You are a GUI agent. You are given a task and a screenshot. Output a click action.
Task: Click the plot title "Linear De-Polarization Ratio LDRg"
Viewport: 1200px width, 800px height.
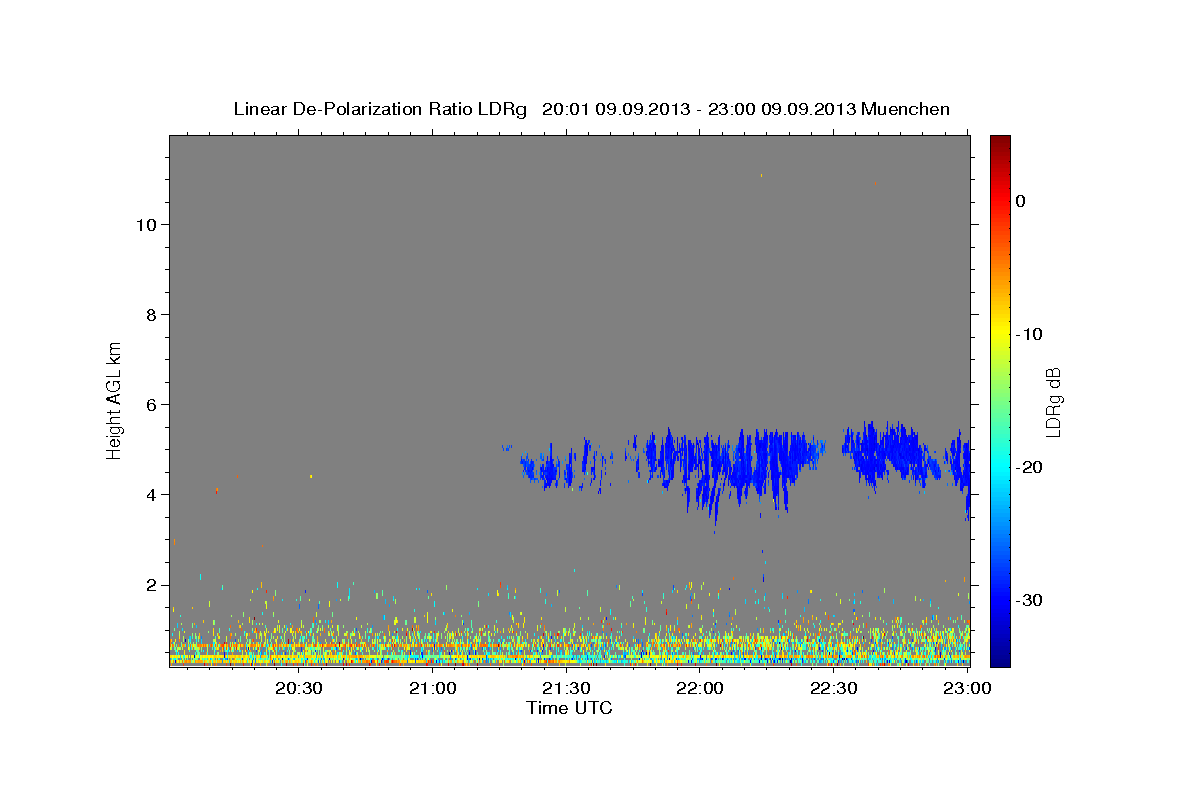tap(380, 109)
